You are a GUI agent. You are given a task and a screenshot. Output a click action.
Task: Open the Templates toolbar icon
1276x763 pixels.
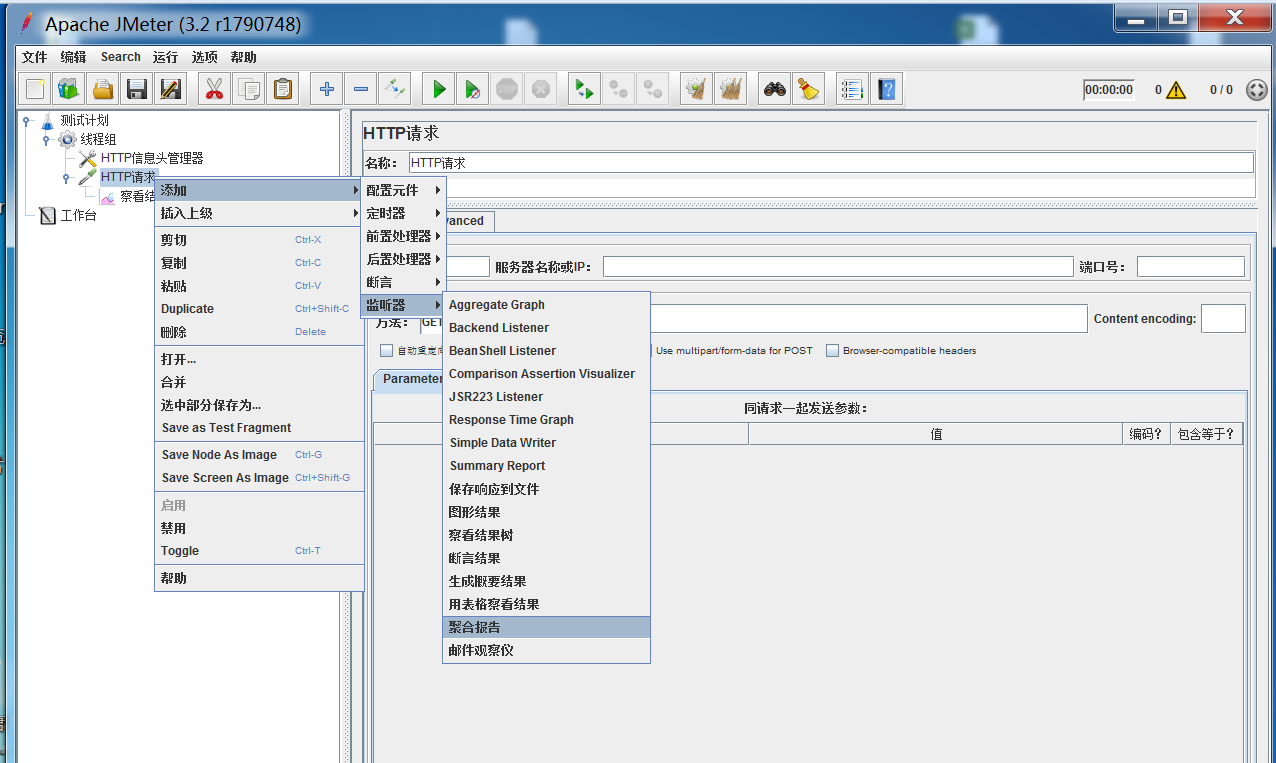click(69, 89)
